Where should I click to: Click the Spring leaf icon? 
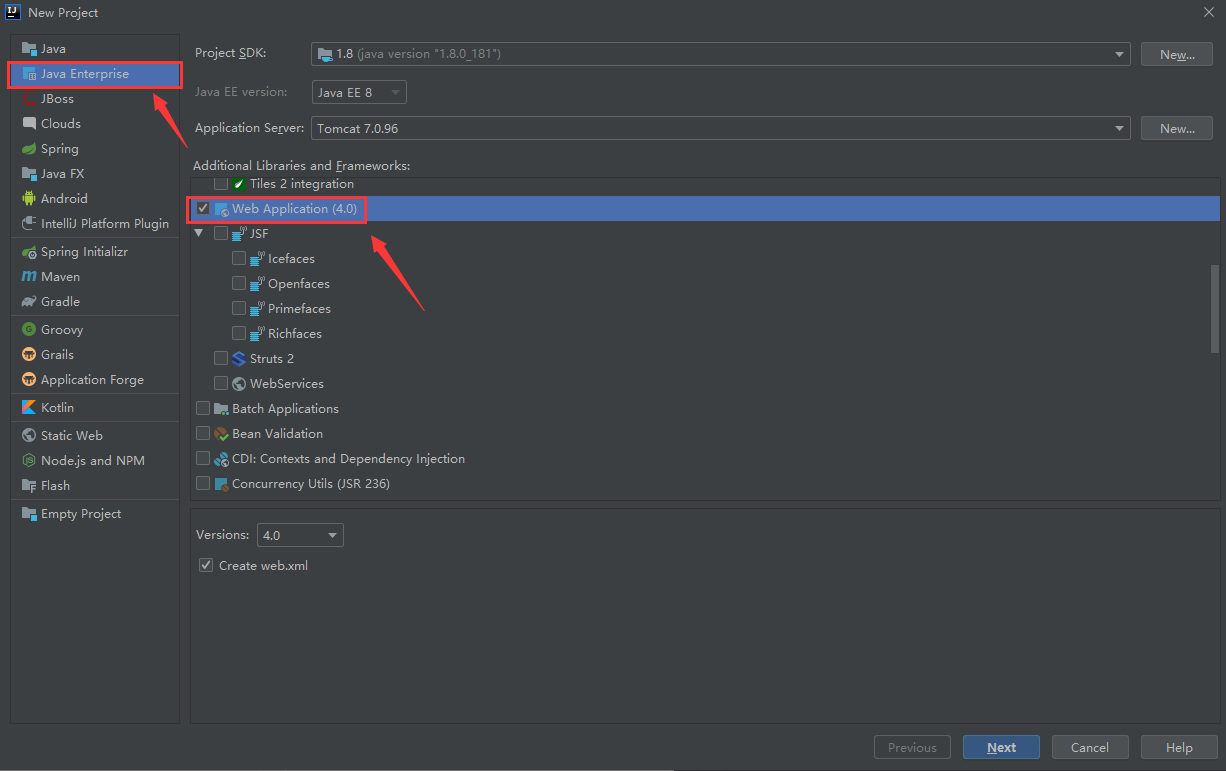(29, 149)
